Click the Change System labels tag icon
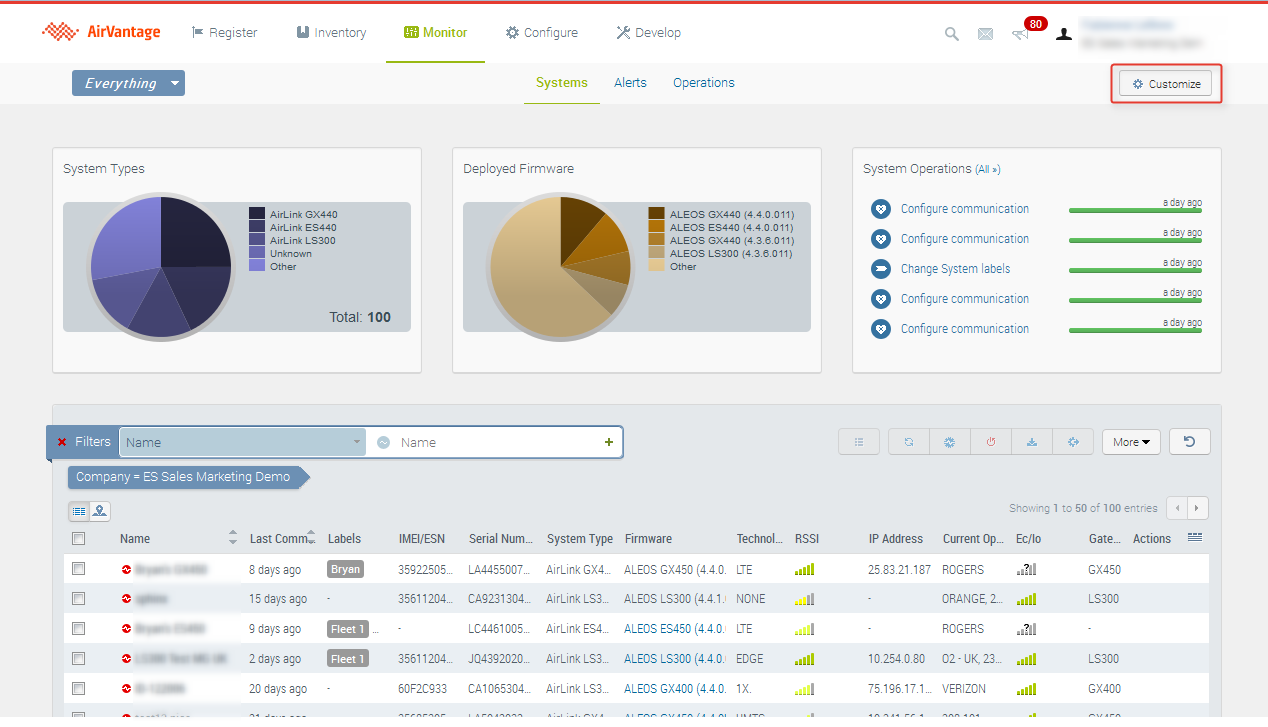1268x727 pixels. 880,269
